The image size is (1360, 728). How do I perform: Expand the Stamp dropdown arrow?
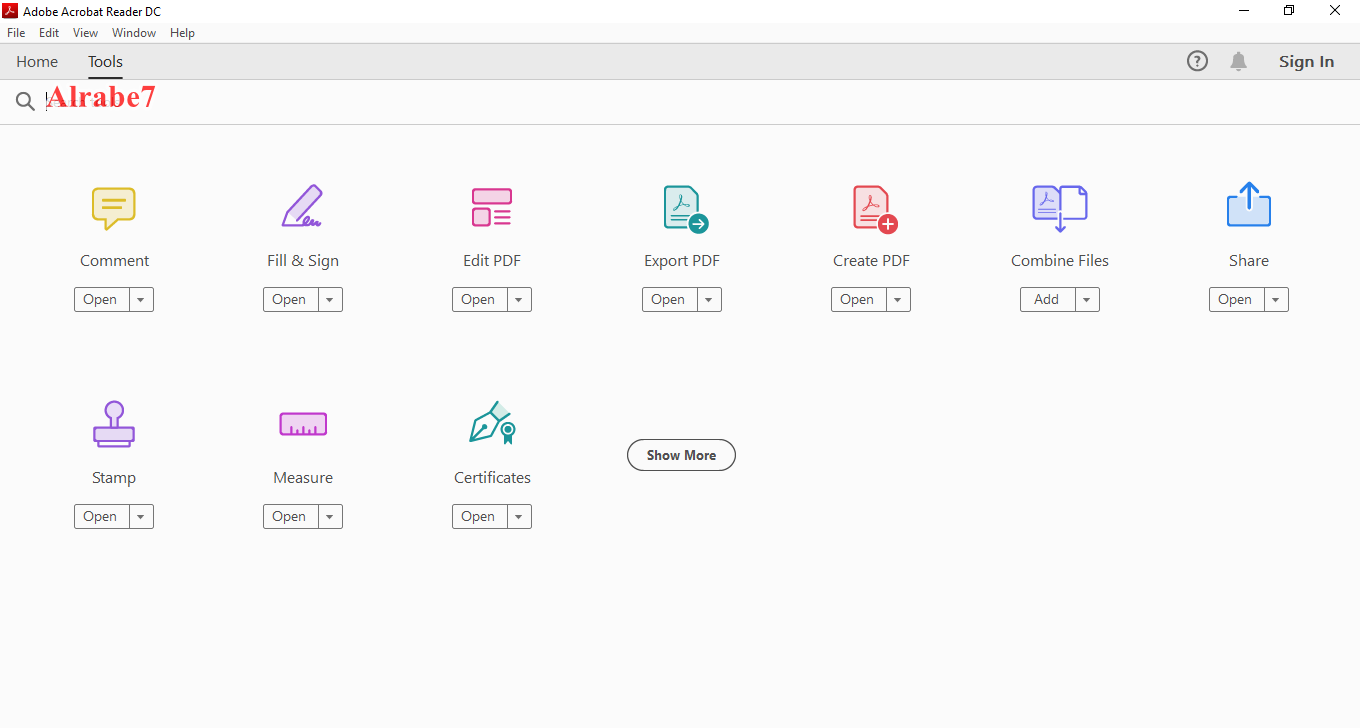click(141, 516)
